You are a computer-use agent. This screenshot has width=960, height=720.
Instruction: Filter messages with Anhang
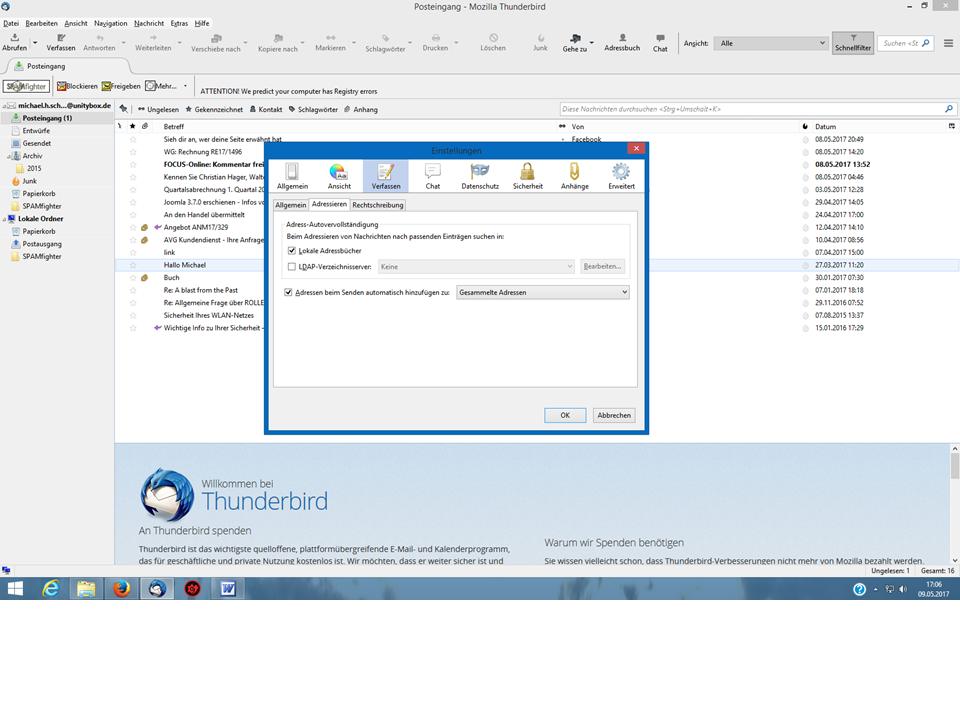coord(360,110)
